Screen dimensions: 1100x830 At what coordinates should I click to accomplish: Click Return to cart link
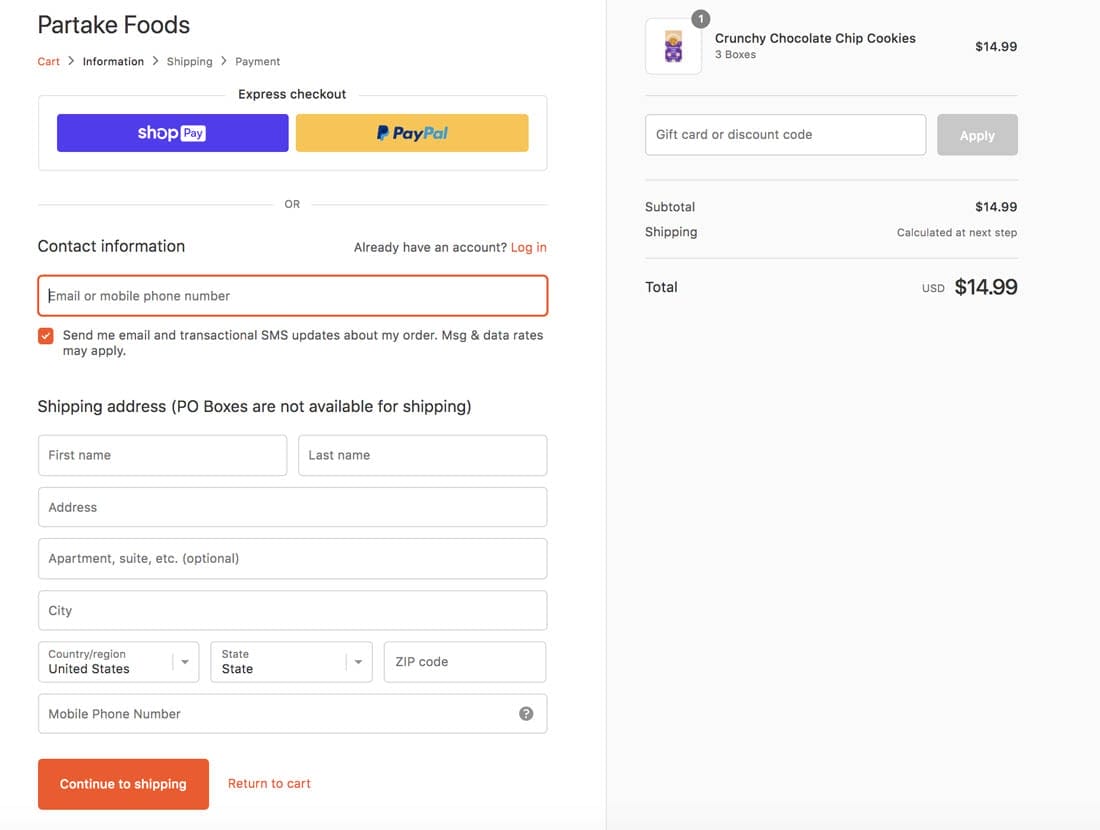pyautogui.click(x=269, y=784)
